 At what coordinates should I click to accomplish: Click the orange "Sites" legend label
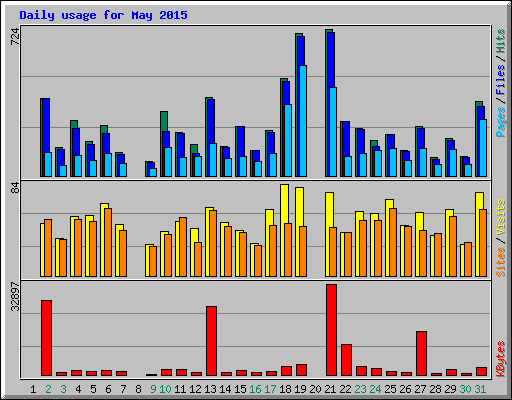500,262
